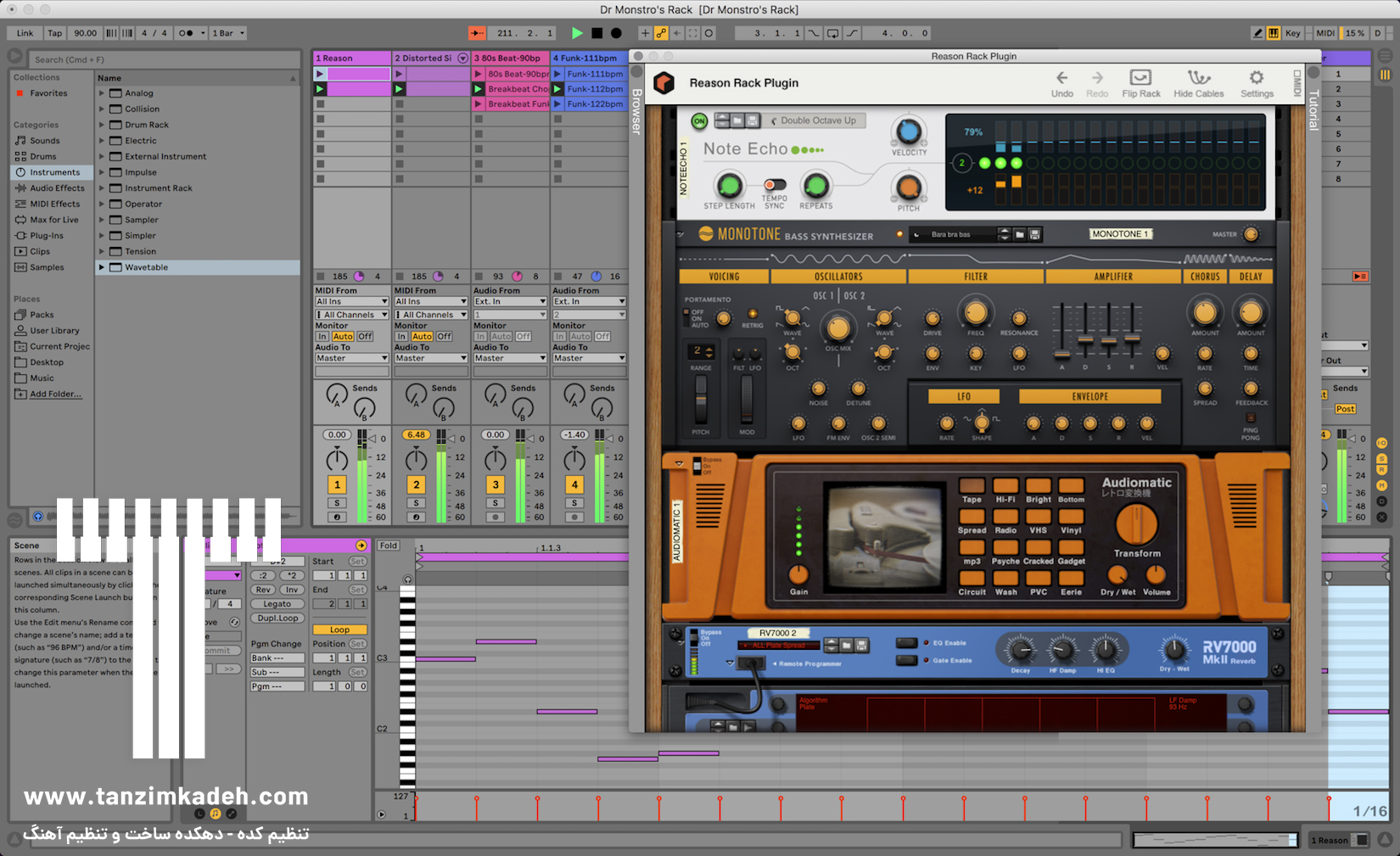Solo track 2 with S button
Viewport: 1400px width, 856px height.
click(416, 503)
